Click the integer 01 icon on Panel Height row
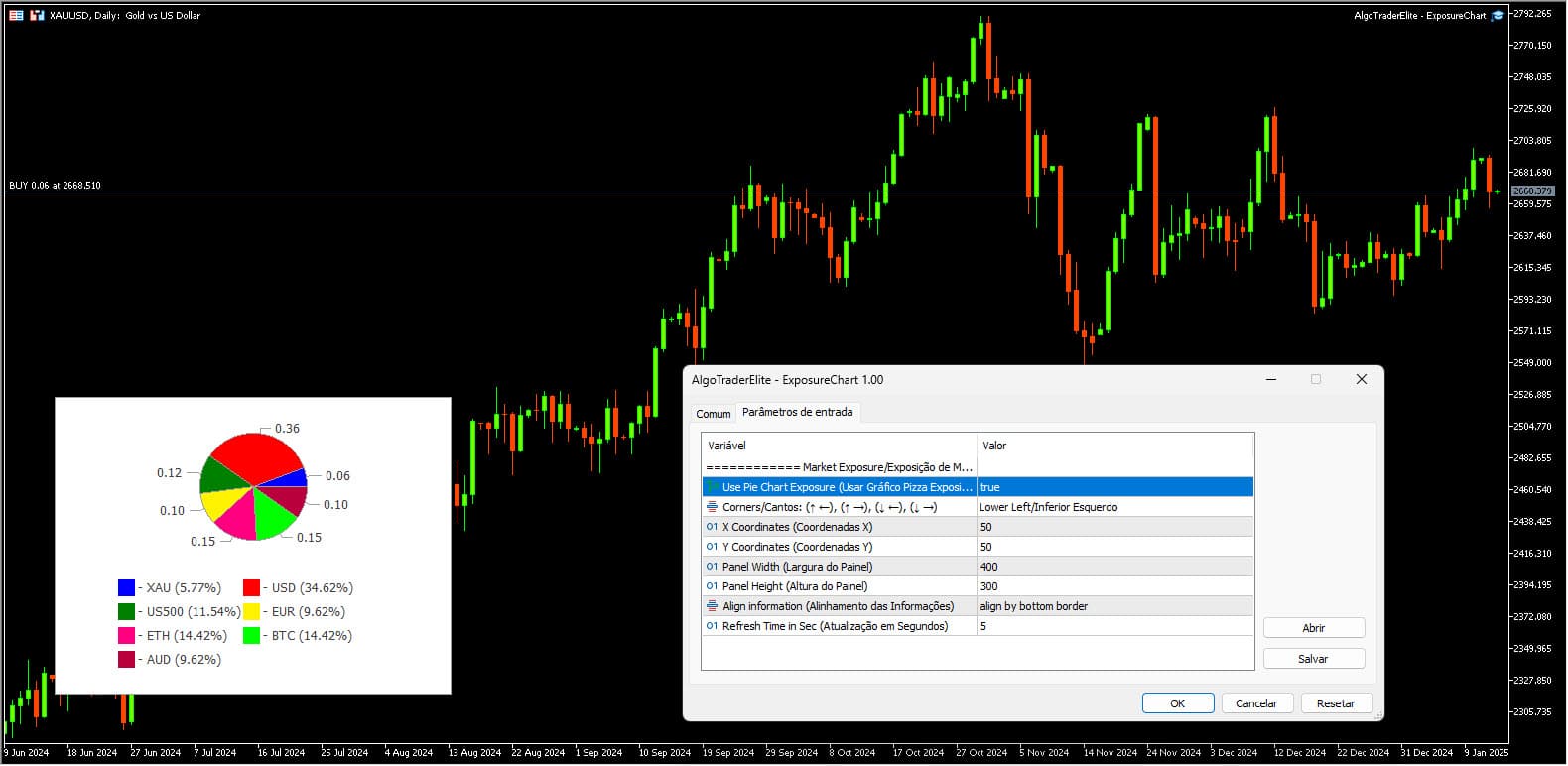This screenshot has width=1568, height=766. coord(712,586)
